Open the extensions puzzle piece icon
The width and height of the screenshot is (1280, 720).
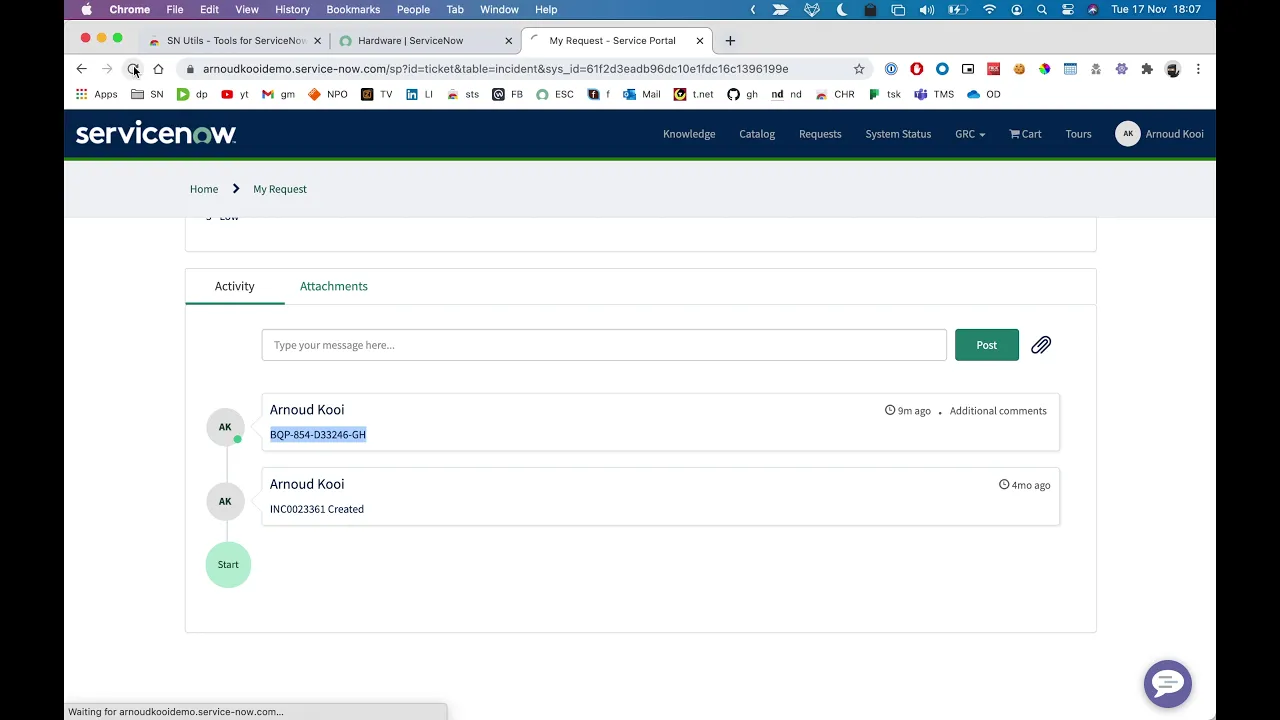click(1147, 69)
